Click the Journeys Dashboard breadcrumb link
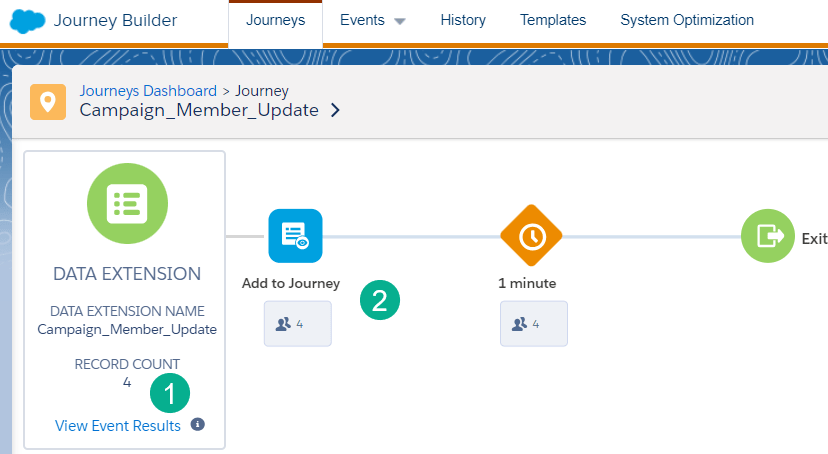The height and width of the screenshot is (454, 828). (x=148, y=91)
